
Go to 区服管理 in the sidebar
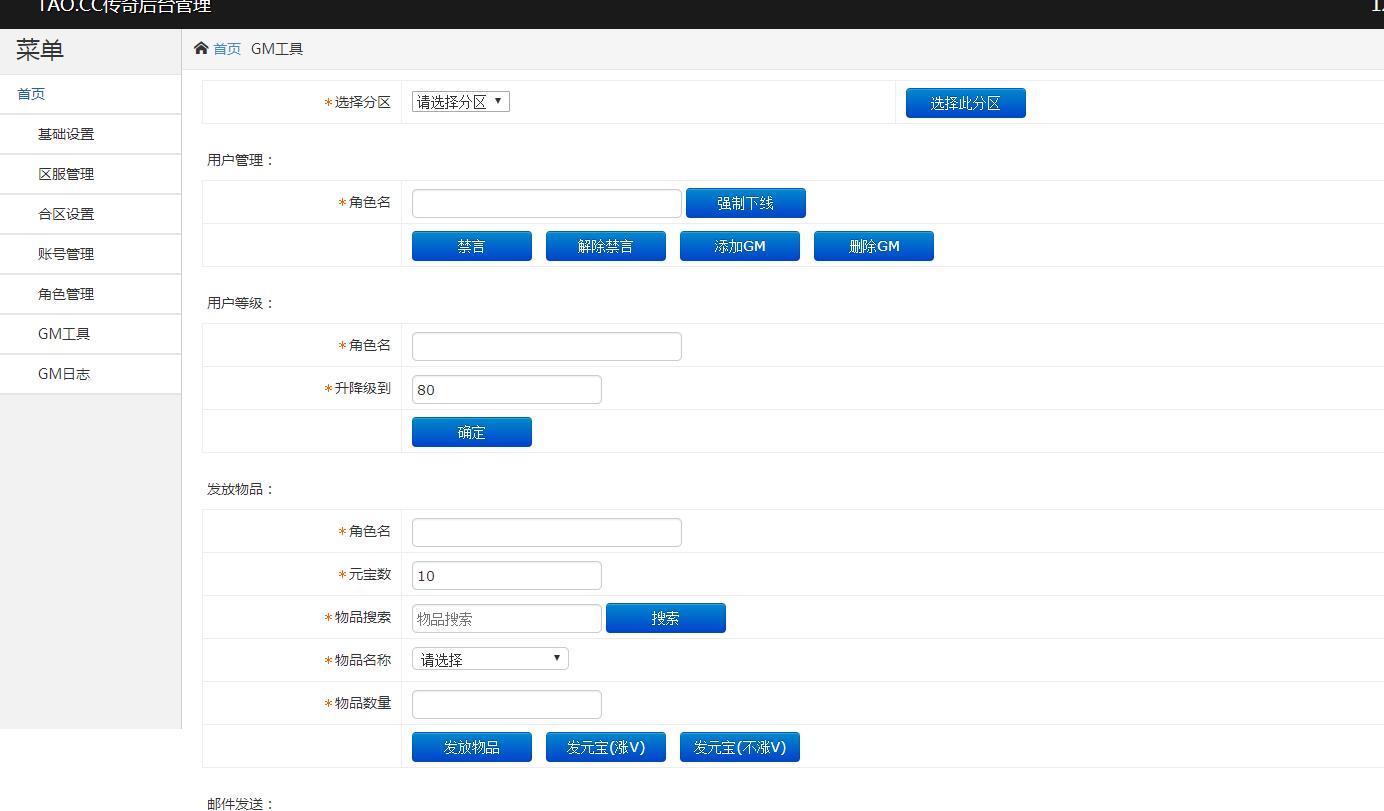pyautogui.click(x=66, y=174)
